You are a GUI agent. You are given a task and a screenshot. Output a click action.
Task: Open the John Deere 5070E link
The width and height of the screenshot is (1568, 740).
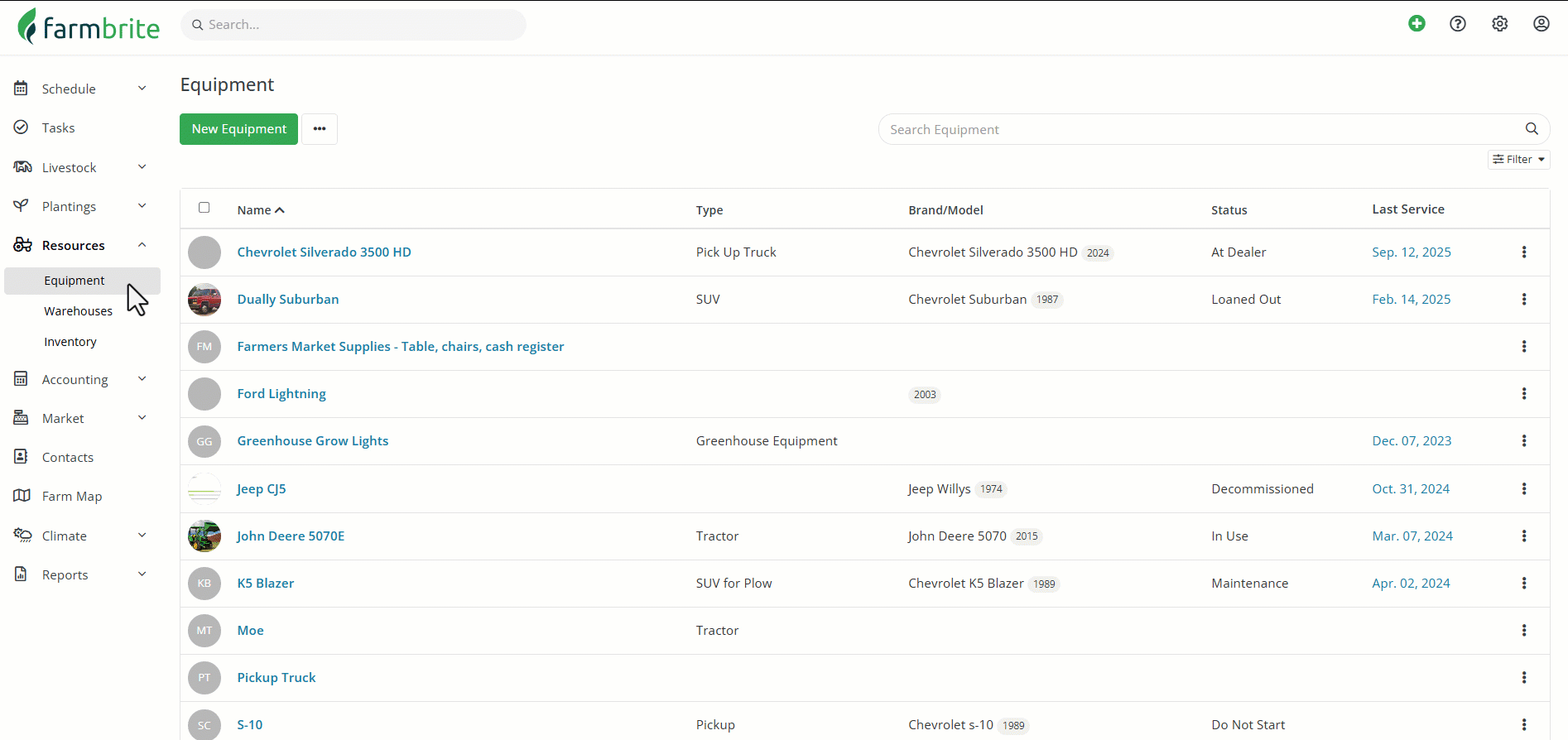[x=291, y=536]
